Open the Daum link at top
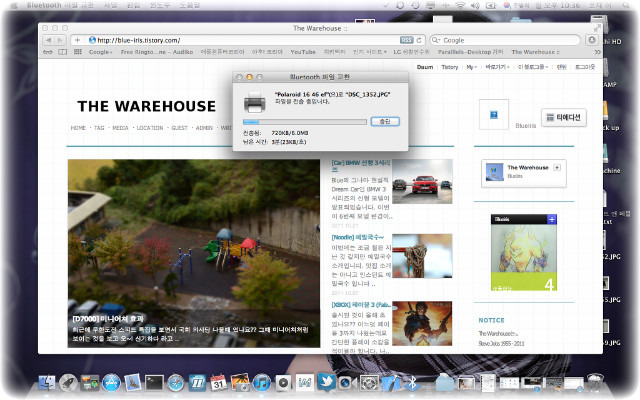This screenshot has height=400, width=640. click(425, 67)
